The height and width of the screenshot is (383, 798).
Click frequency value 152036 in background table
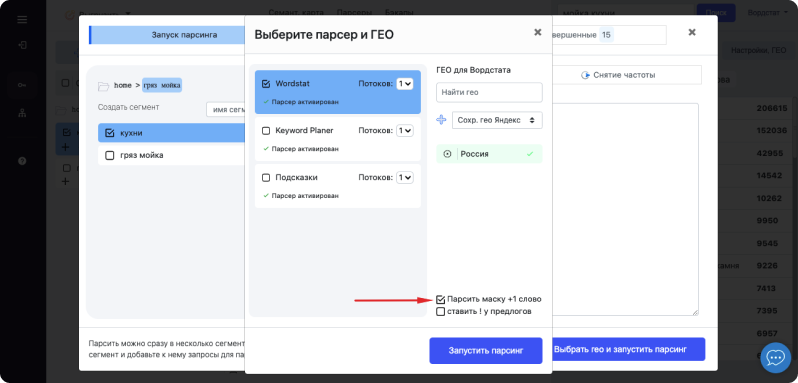point(772,130)
